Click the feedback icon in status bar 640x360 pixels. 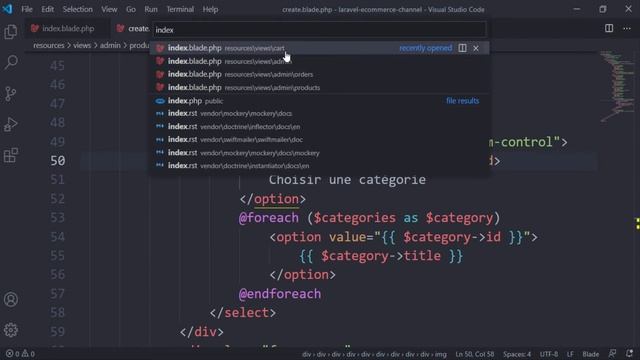pos(612,353)
